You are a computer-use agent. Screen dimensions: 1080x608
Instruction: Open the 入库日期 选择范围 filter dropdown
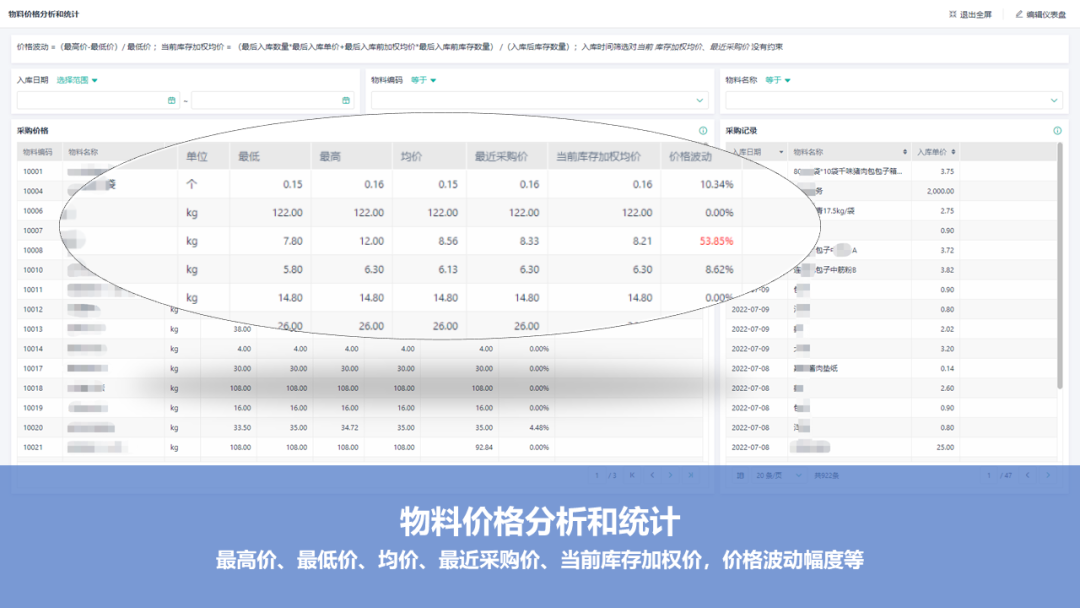[78, 80]
